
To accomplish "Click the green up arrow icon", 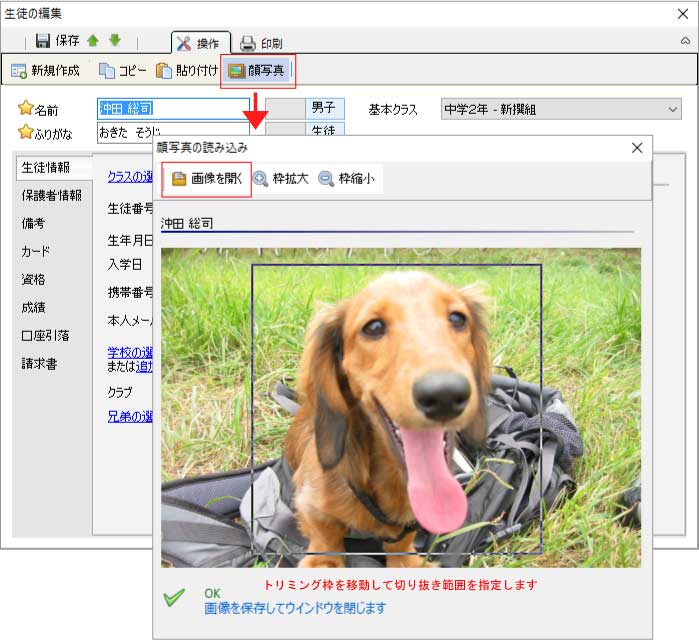I will point(93,41).
